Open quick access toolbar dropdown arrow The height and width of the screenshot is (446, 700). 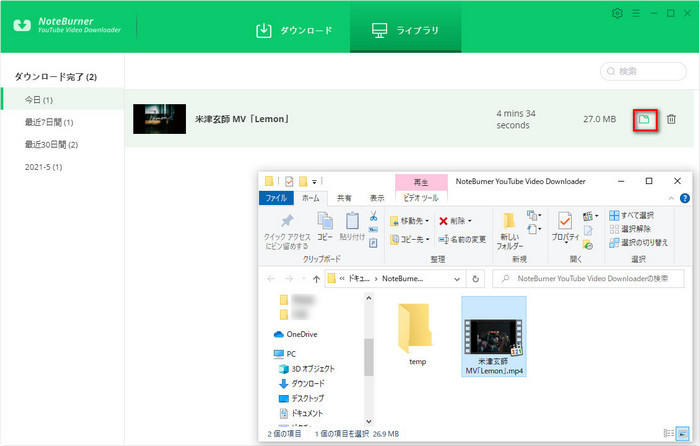tap(314, 182)
